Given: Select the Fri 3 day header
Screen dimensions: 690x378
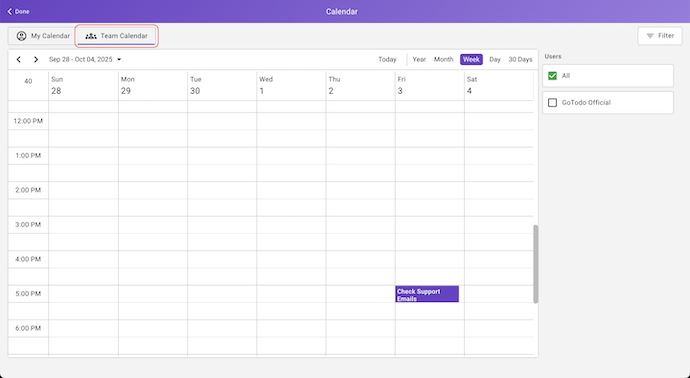Looking at the screenshot, I should tap(429, 85).
